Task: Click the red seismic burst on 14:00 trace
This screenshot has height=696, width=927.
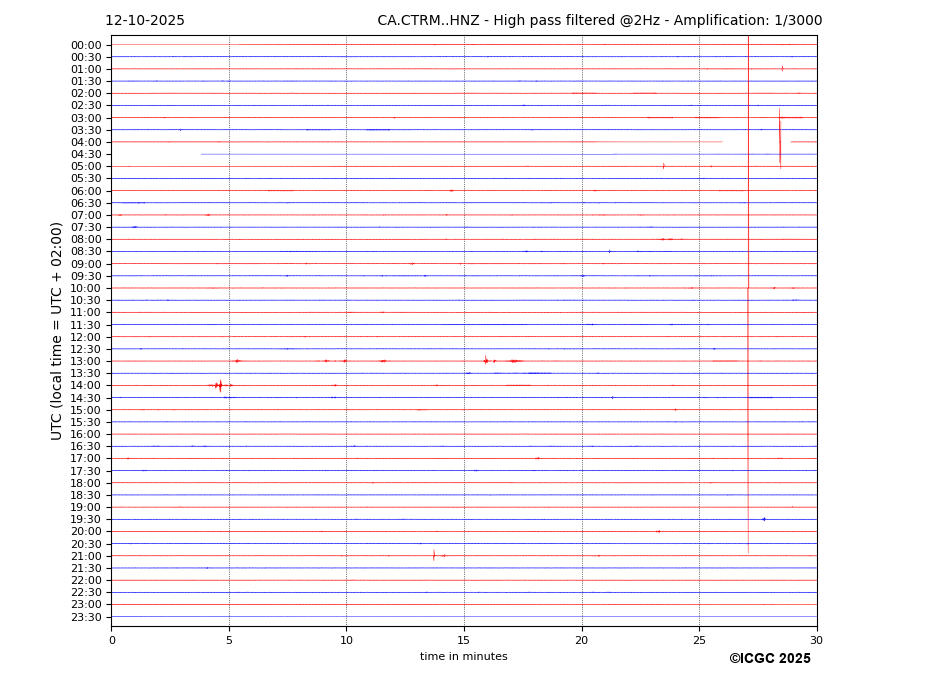Action: (219, 385)
